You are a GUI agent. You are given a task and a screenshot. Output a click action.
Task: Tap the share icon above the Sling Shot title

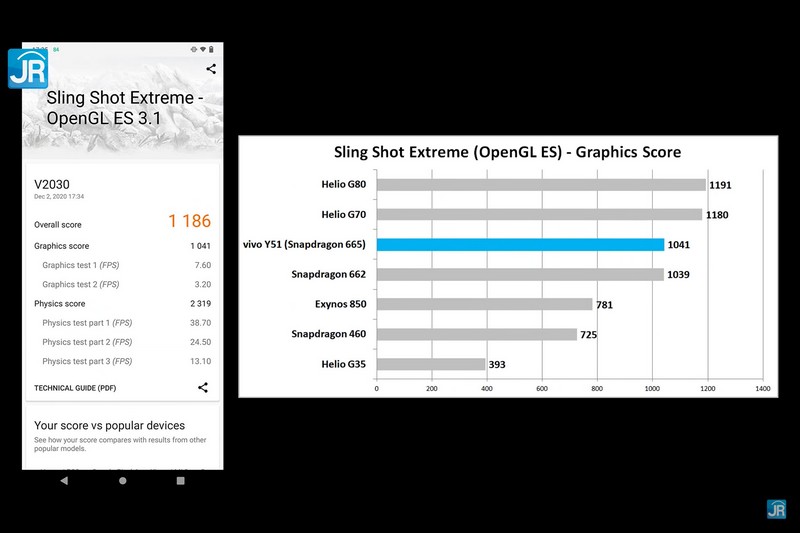click(211, 69)
